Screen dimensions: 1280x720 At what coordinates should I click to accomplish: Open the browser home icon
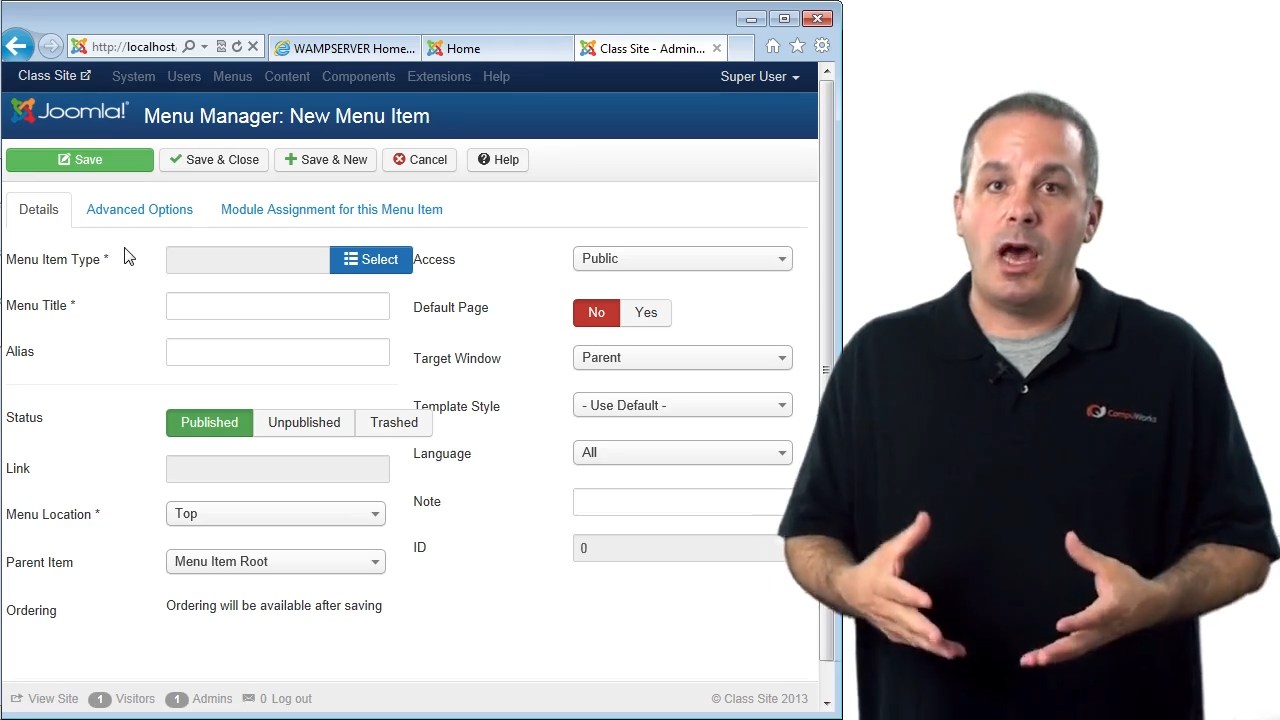coord(772,46)
